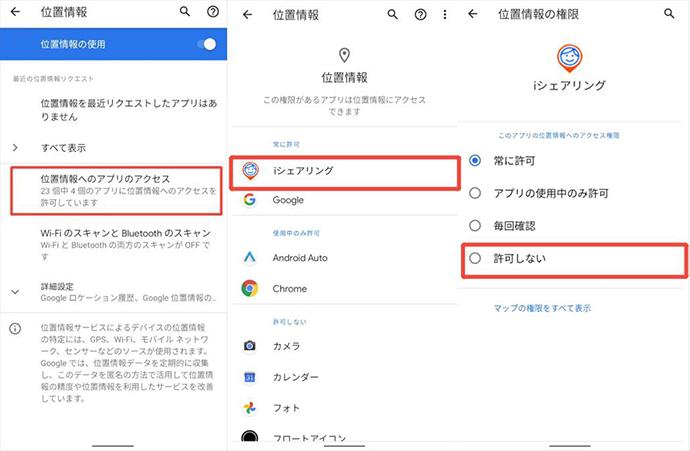Screen dimensions: 690x451
Task: Open the three-dot overflow menu
Action: coord(445,15)
